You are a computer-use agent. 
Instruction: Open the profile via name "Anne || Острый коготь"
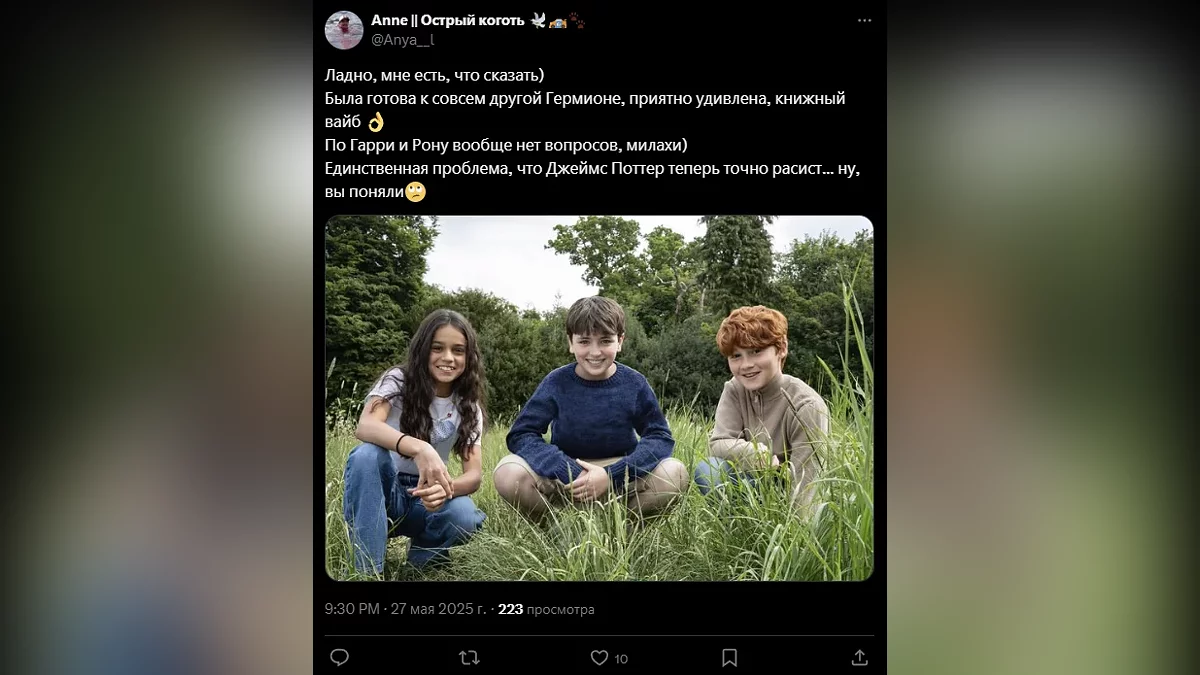[447, 20]
